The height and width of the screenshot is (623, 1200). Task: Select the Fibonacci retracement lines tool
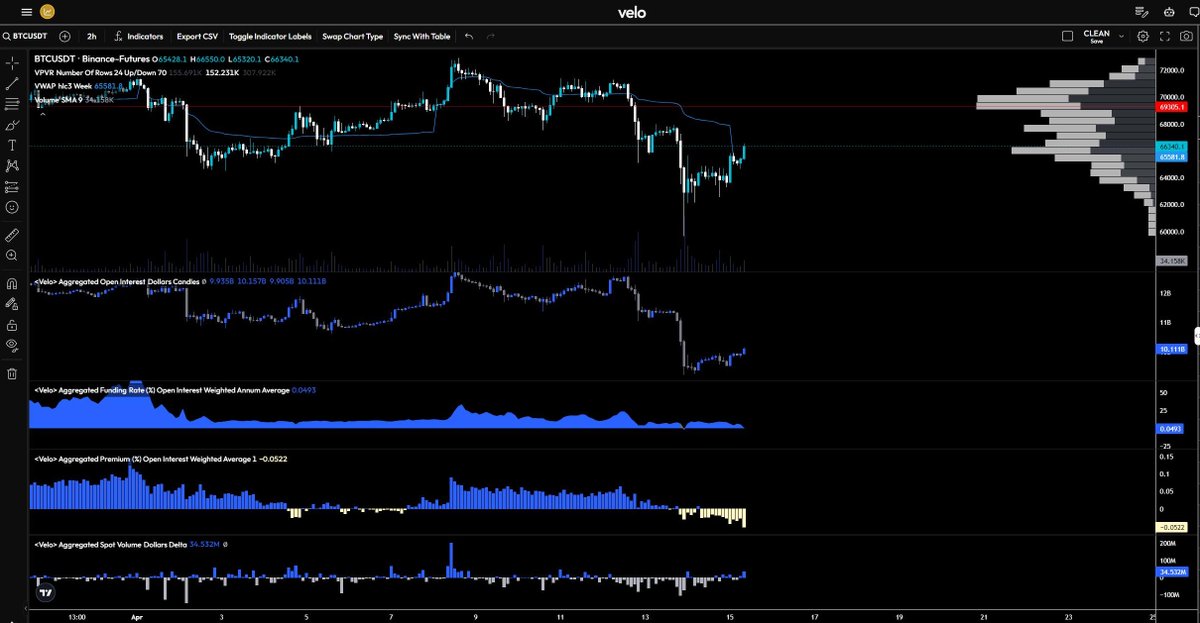pos(12,104)
